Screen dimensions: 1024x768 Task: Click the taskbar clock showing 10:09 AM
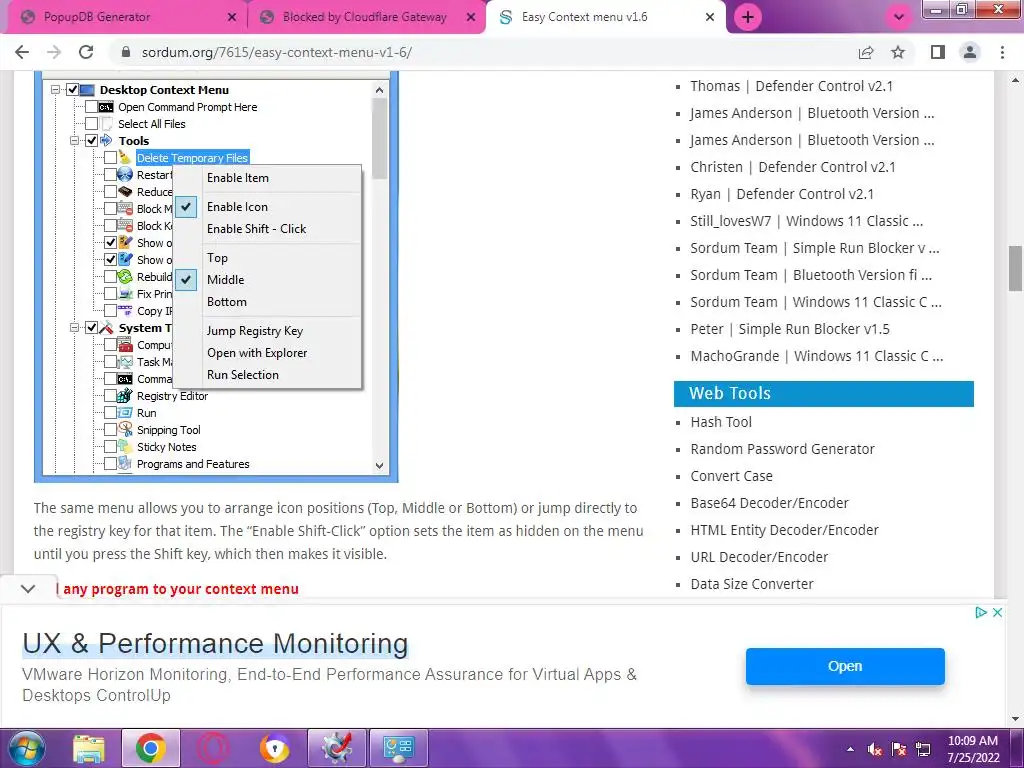click(973, 749)
